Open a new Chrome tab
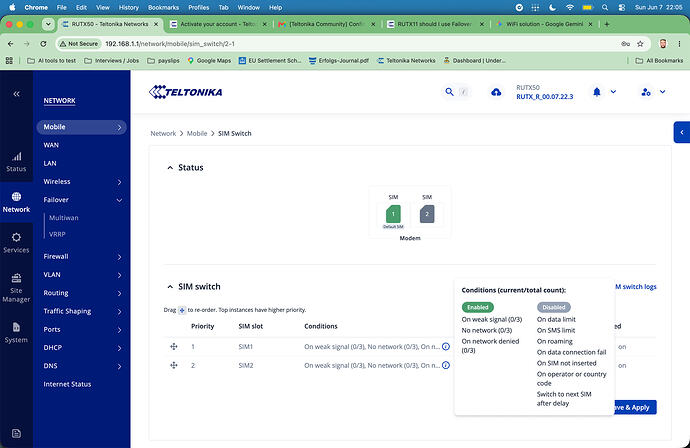690x448 pixels. coord(607,24)
